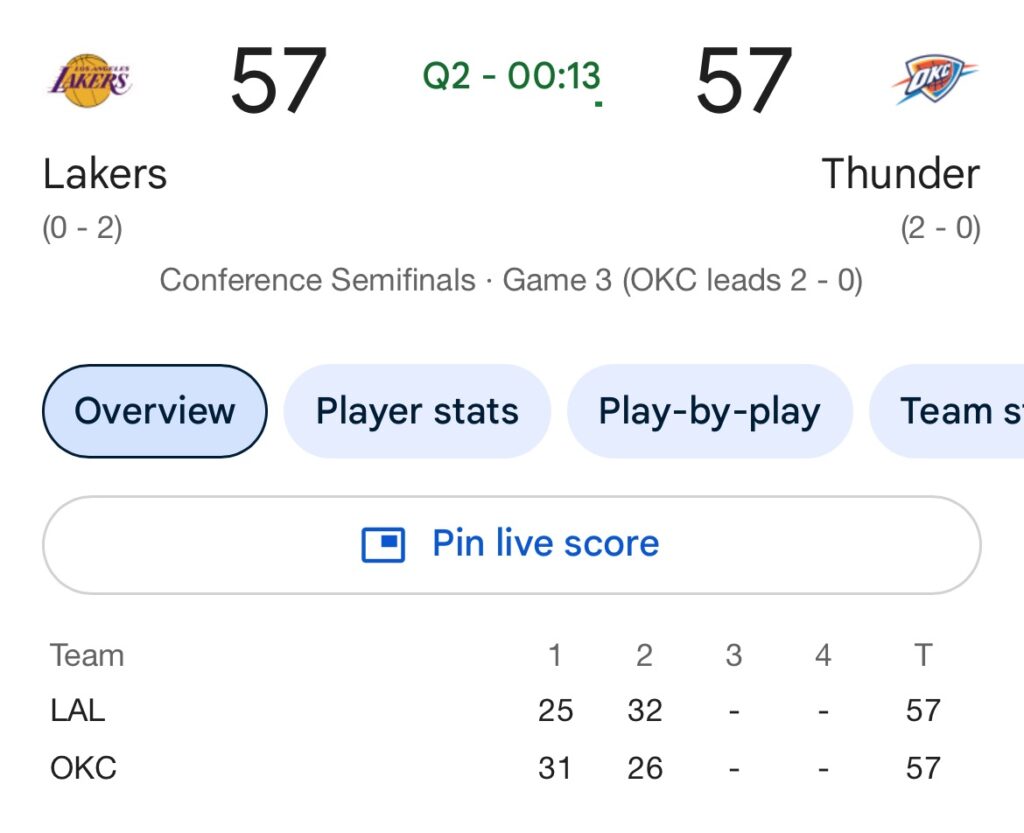Click the Thunder (2 - 0) series record

(940, 228)
